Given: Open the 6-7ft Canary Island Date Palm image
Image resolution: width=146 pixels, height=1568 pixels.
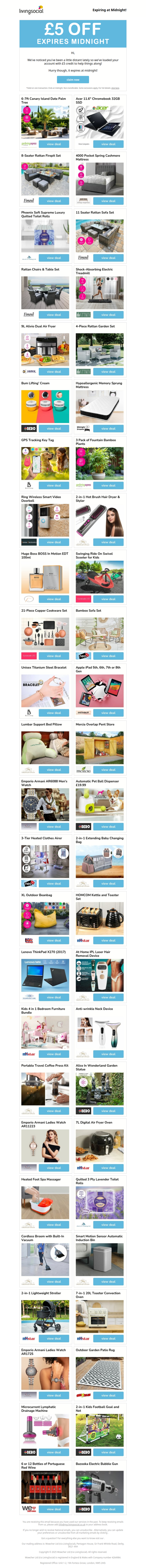Looking at the screenshot, I should [x=46, y=122].
